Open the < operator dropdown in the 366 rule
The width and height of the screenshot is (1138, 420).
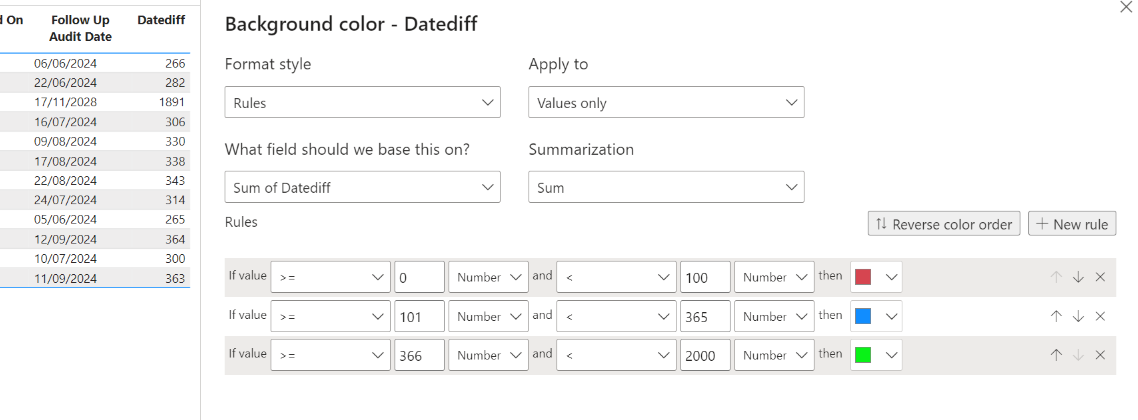(x=616, y=355)
